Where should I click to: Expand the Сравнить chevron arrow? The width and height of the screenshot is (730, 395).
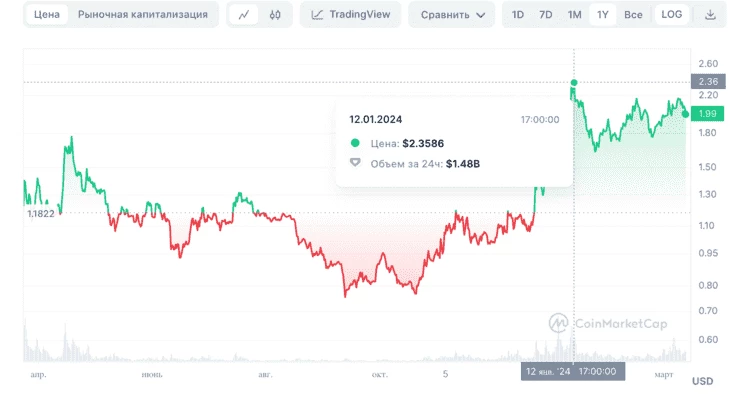[480, 15]
